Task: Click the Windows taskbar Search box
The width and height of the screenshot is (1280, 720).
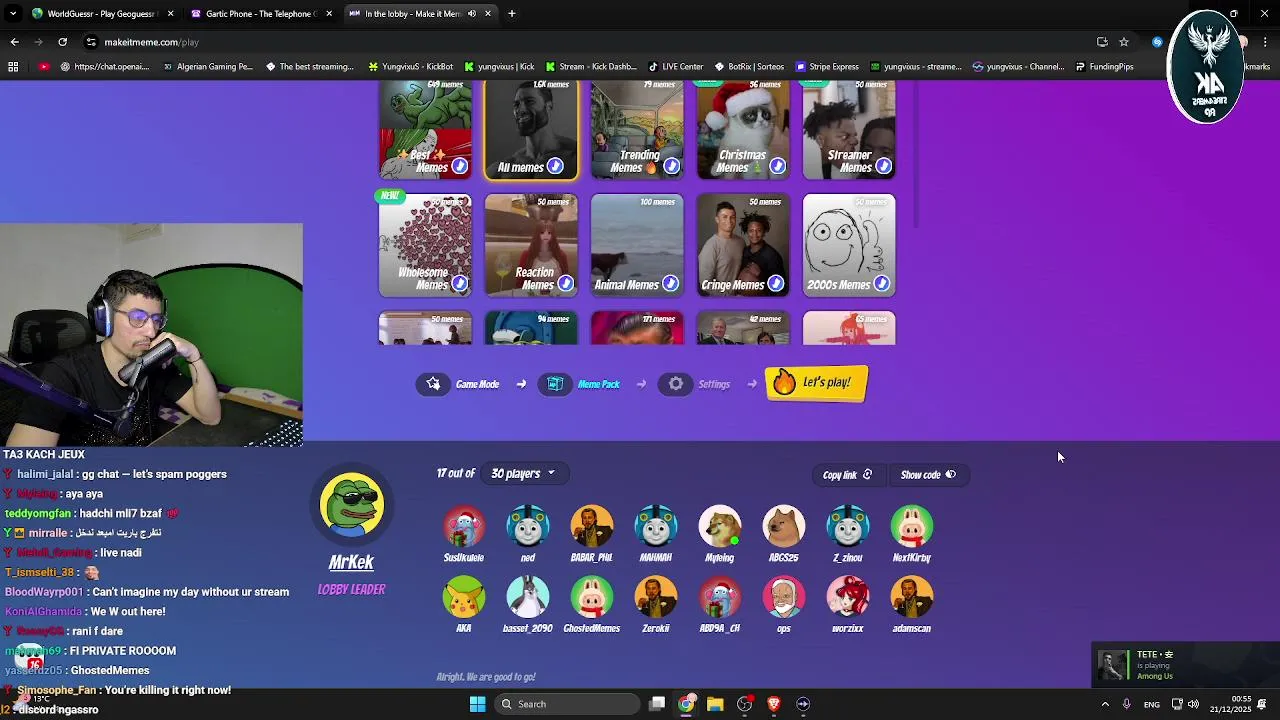Action: pyautogui.click(x=569, y=704)
